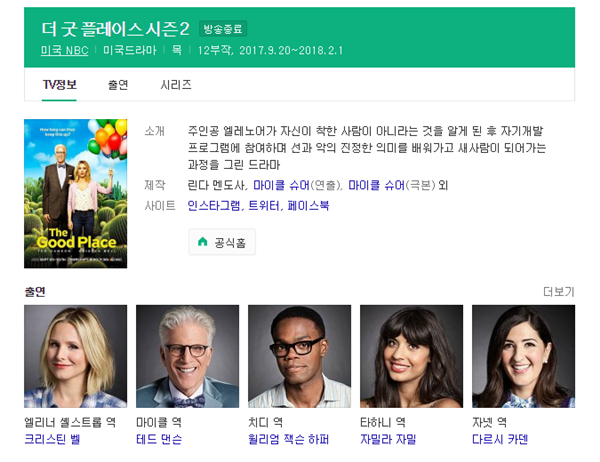Screen dimensions: 600x462
Task: Switch to the TV정보 tab
Action: coord(59,85)
